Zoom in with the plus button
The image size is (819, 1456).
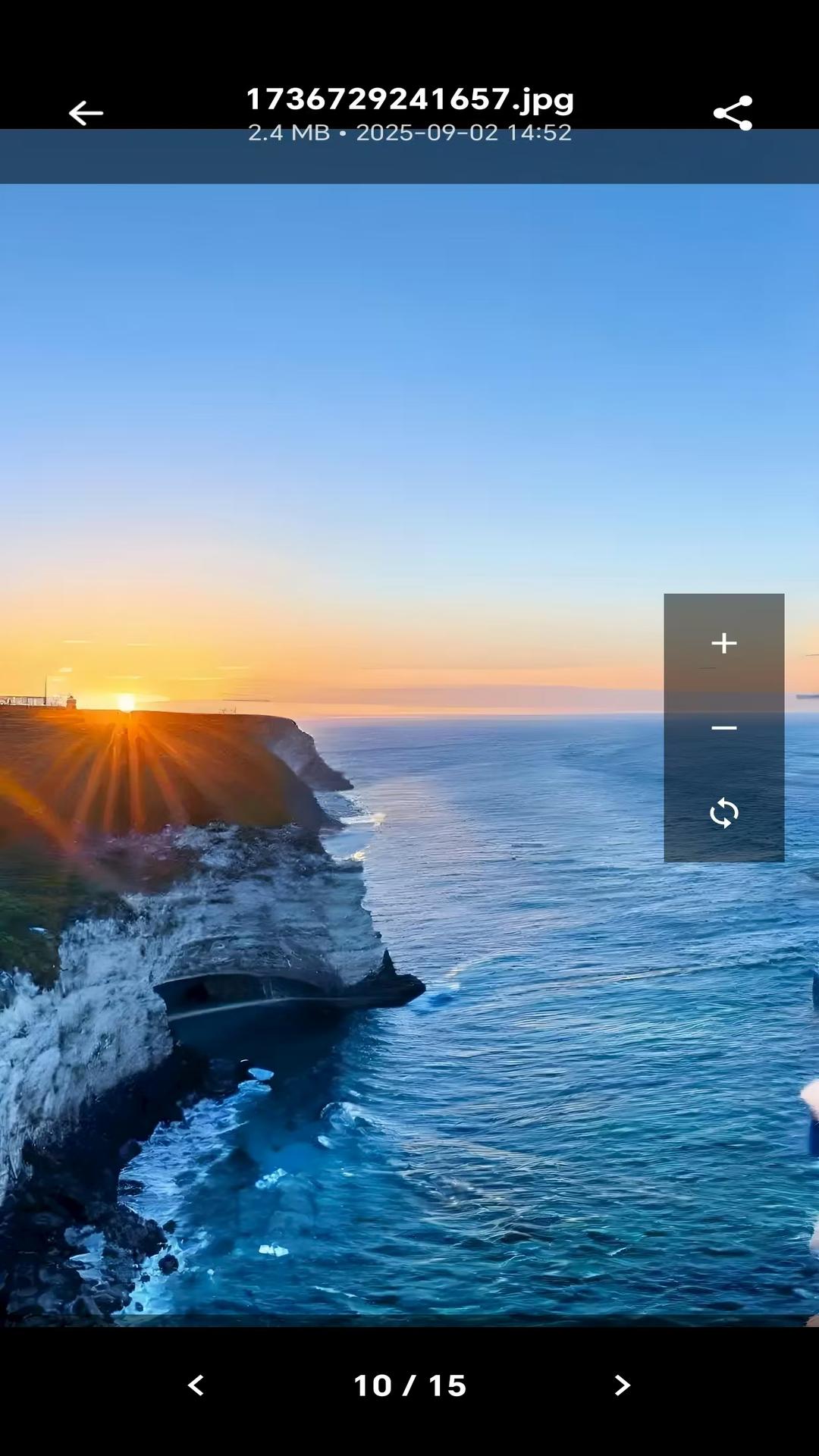point(724,643)
